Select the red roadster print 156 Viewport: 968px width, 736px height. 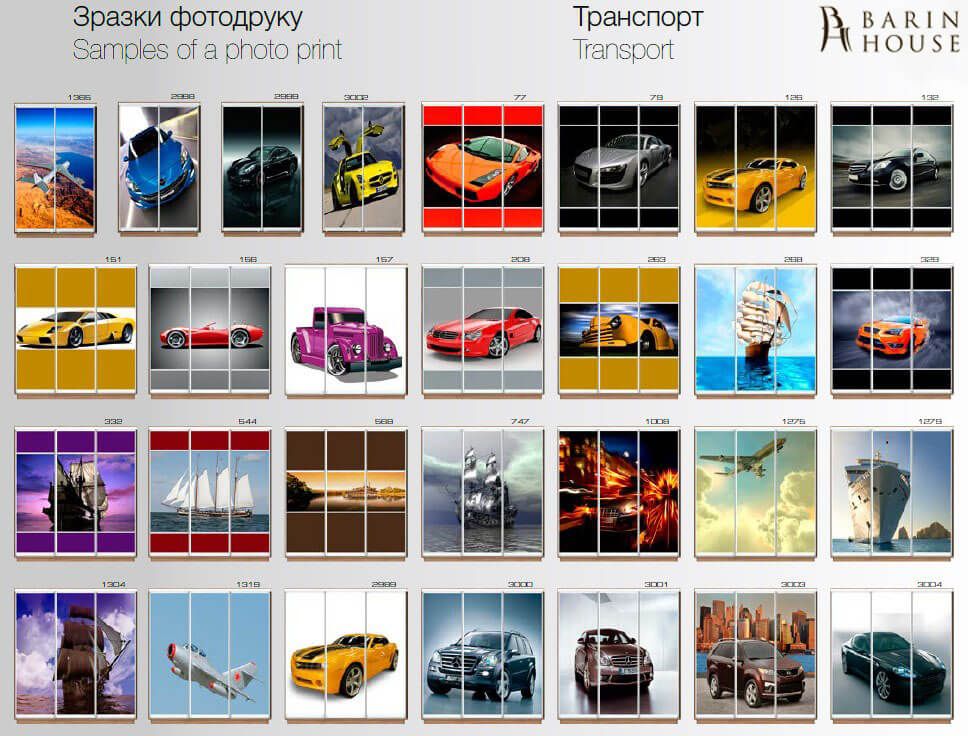209,332
